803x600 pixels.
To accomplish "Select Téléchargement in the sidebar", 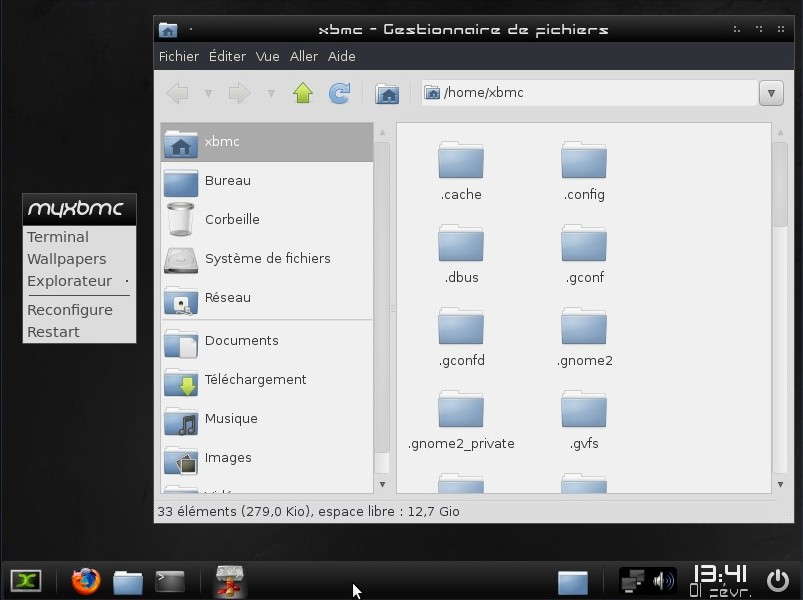I will (255, 380).
